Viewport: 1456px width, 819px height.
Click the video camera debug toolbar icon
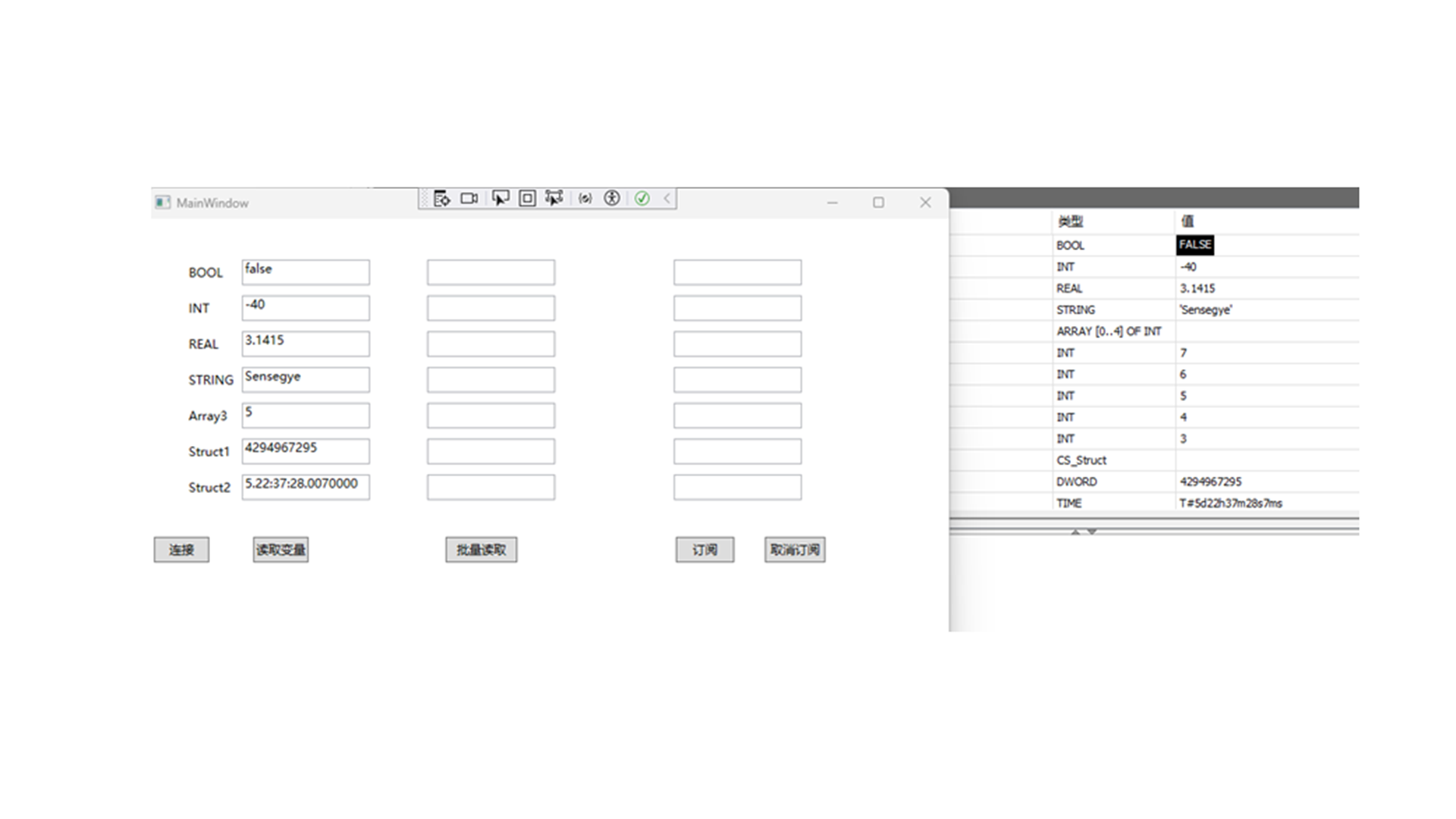point(469,199)
